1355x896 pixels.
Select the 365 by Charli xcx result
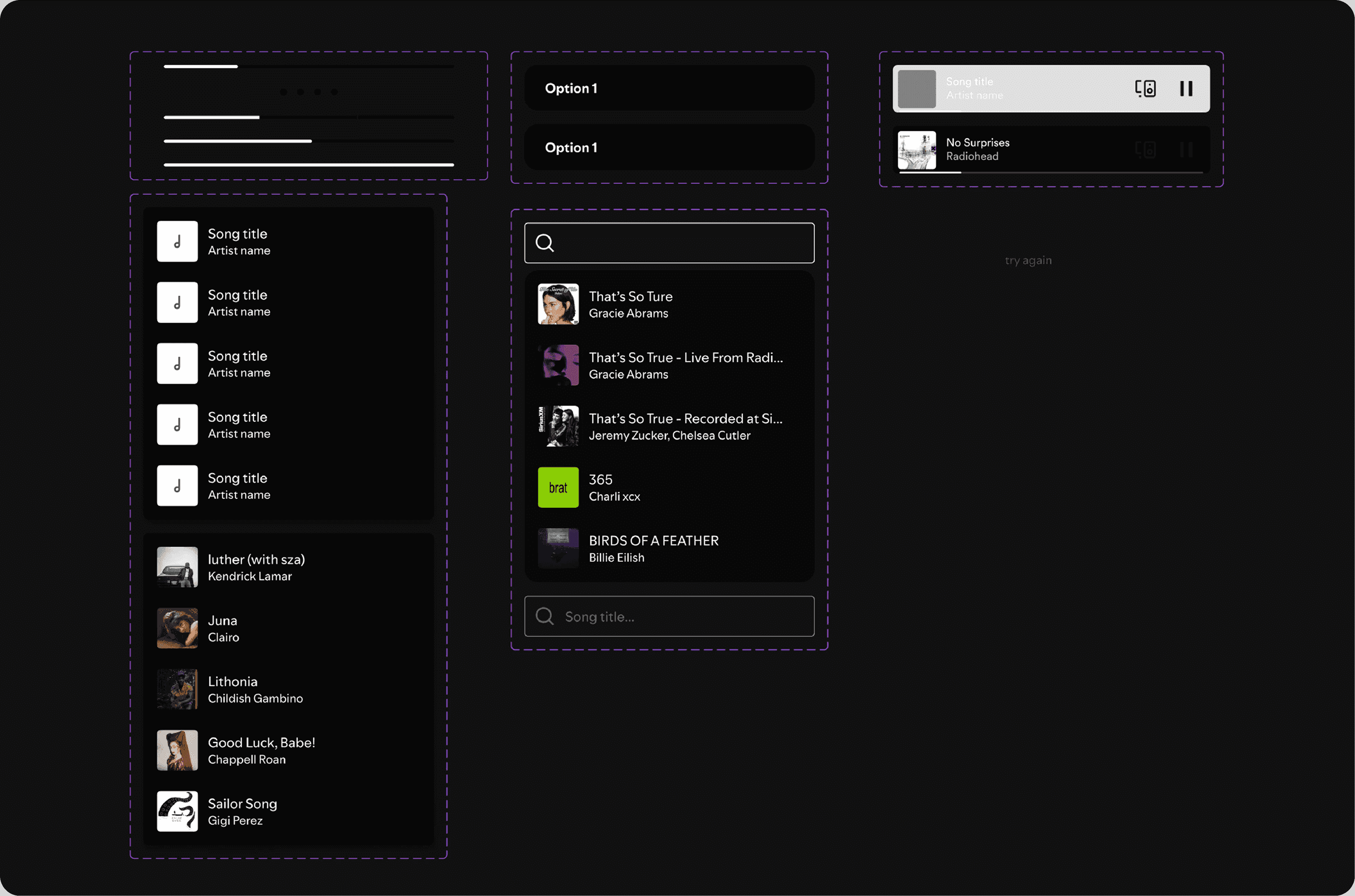click(x=614, y=487)
